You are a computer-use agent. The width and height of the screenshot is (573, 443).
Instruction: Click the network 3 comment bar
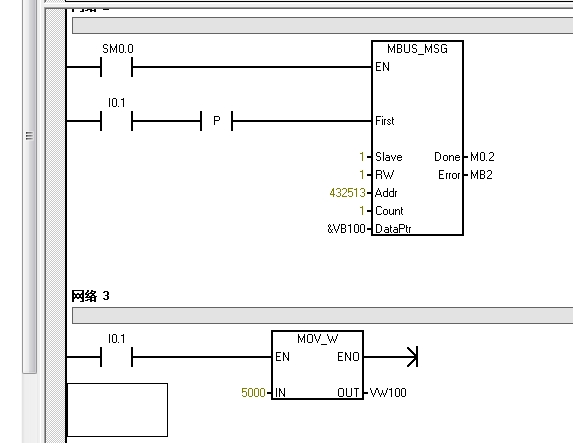click(322, 315)
